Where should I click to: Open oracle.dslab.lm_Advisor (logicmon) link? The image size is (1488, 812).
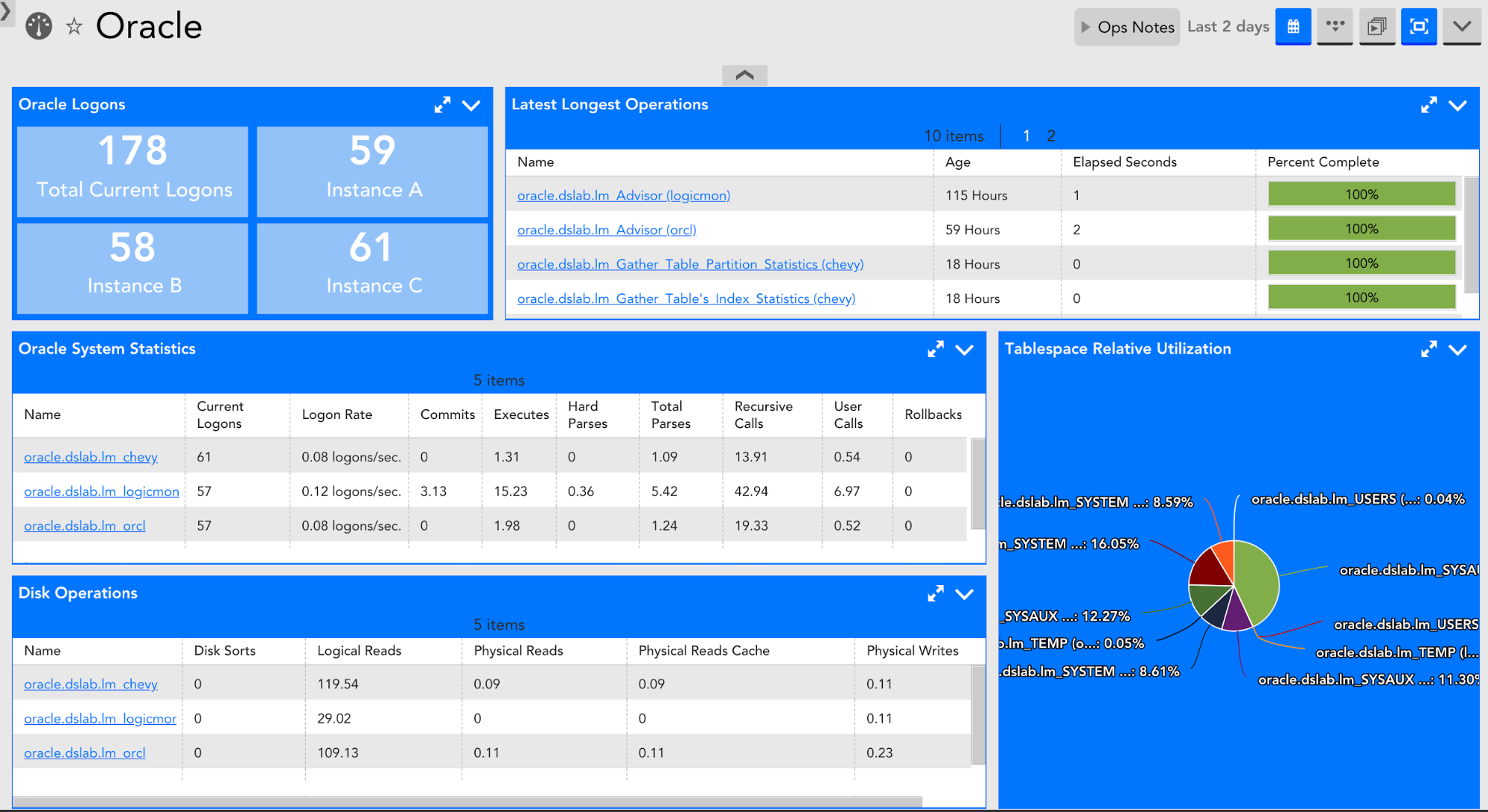click(x=623, y=195)
